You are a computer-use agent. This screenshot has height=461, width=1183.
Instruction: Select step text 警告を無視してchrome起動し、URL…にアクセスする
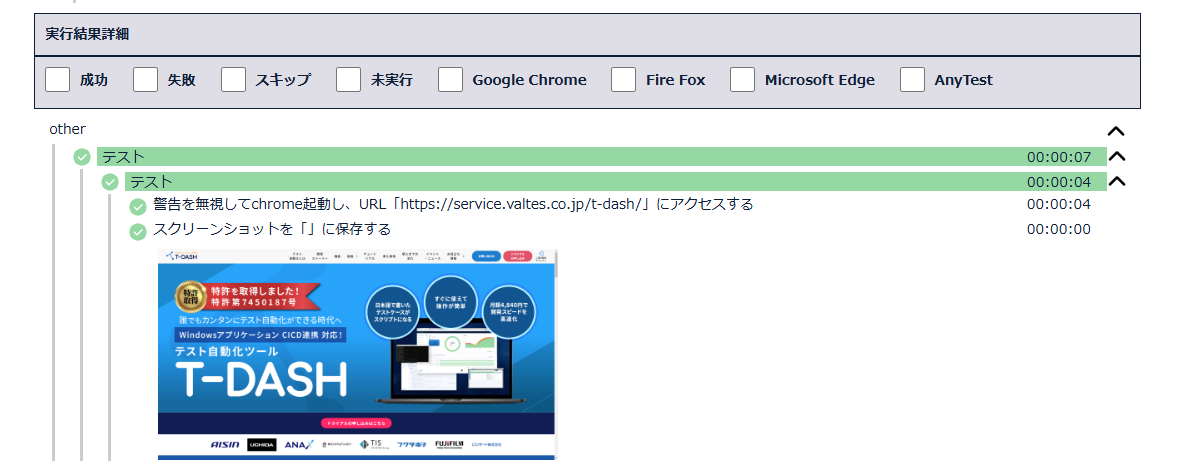453,204
